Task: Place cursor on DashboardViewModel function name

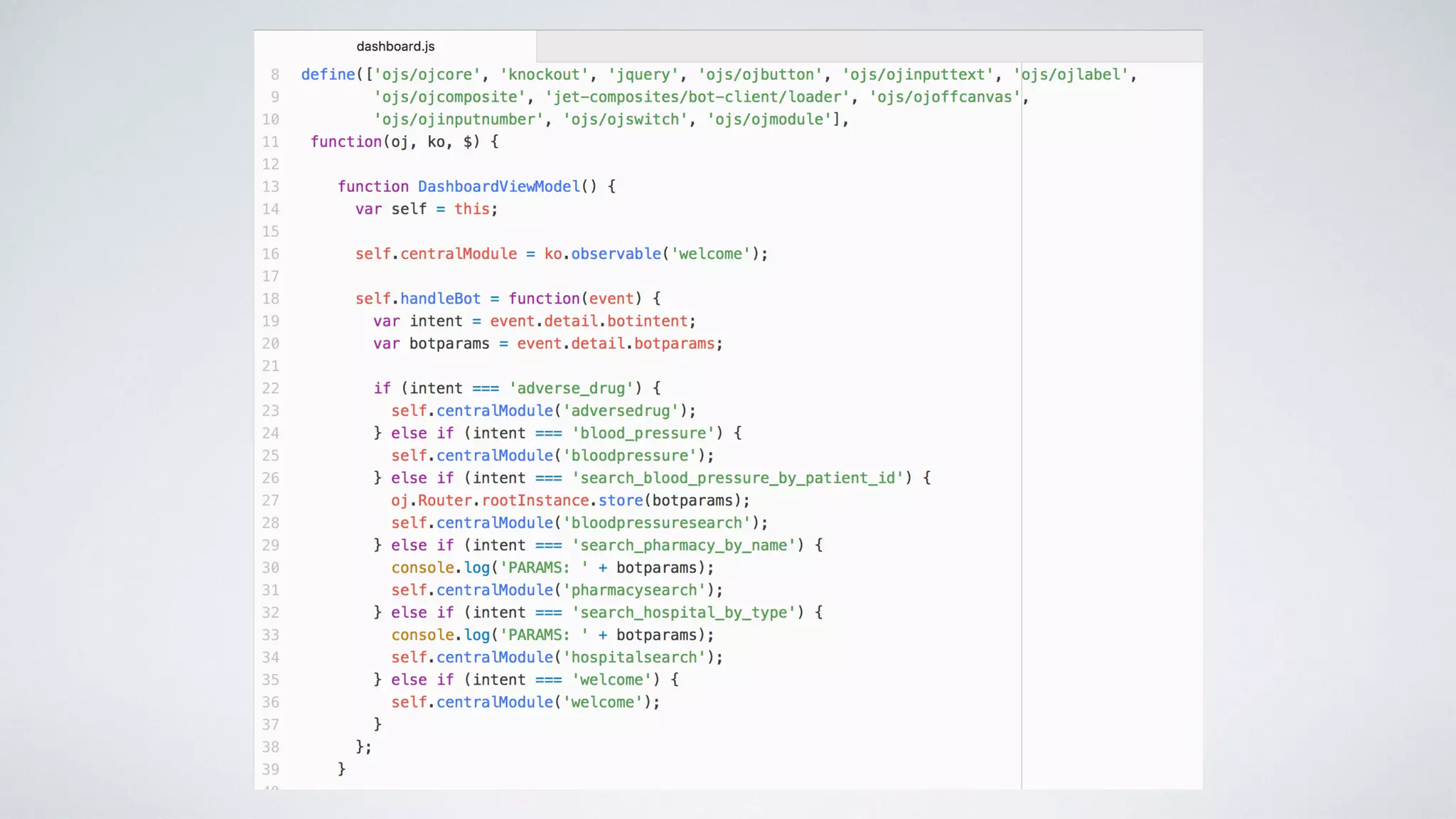Action: [498, 186]
